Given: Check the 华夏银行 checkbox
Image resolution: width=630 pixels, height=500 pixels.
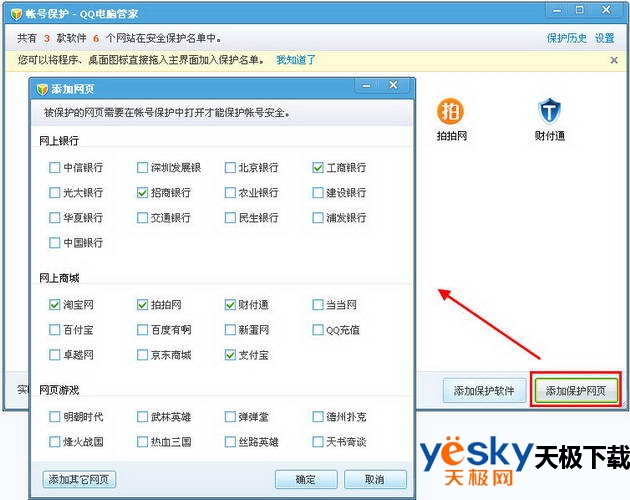Looking at the screenshot, I should 54,217.
